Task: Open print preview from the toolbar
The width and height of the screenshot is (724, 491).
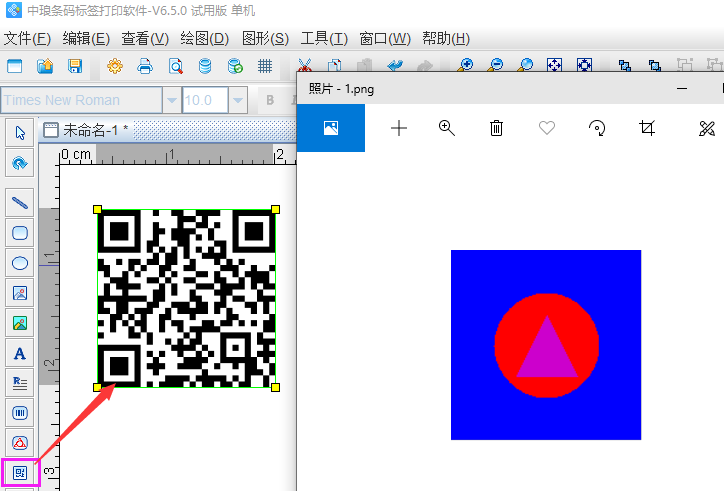Action: pos(175,67)
